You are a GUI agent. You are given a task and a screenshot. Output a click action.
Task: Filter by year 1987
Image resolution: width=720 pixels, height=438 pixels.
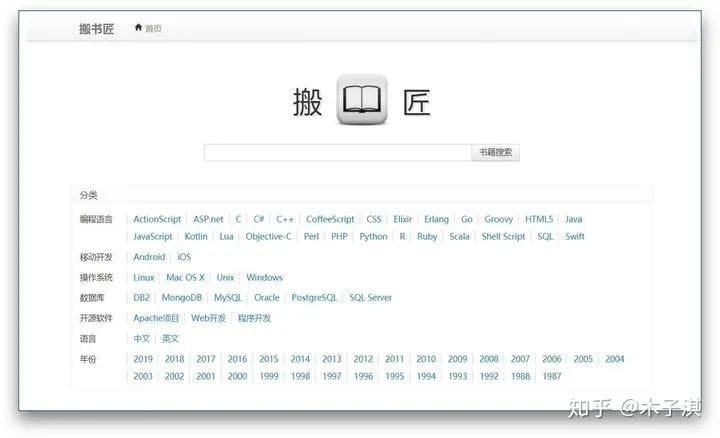pyautogui.click(x=552, y=376)
